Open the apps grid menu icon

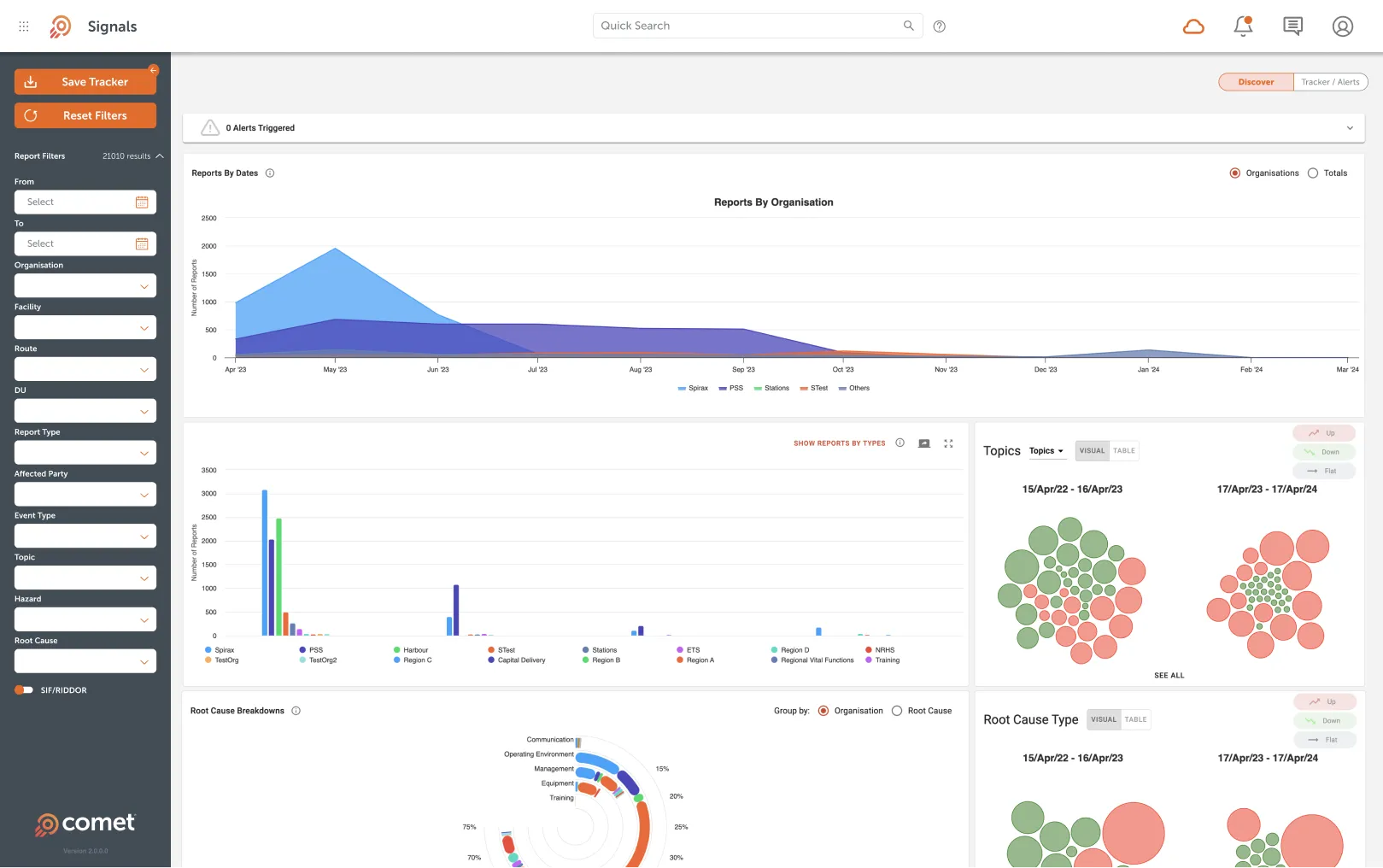(x=24, y=26)
